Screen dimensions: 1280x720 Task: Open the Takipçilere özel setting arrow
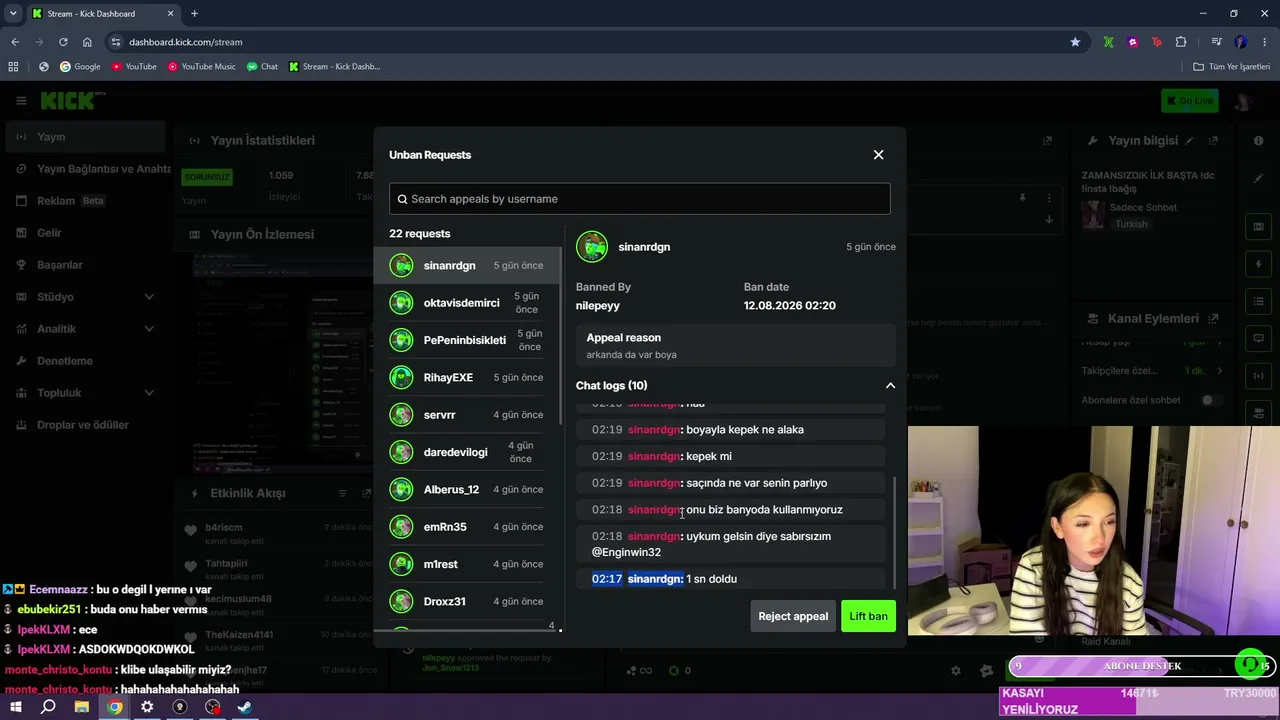point(1219,371)
